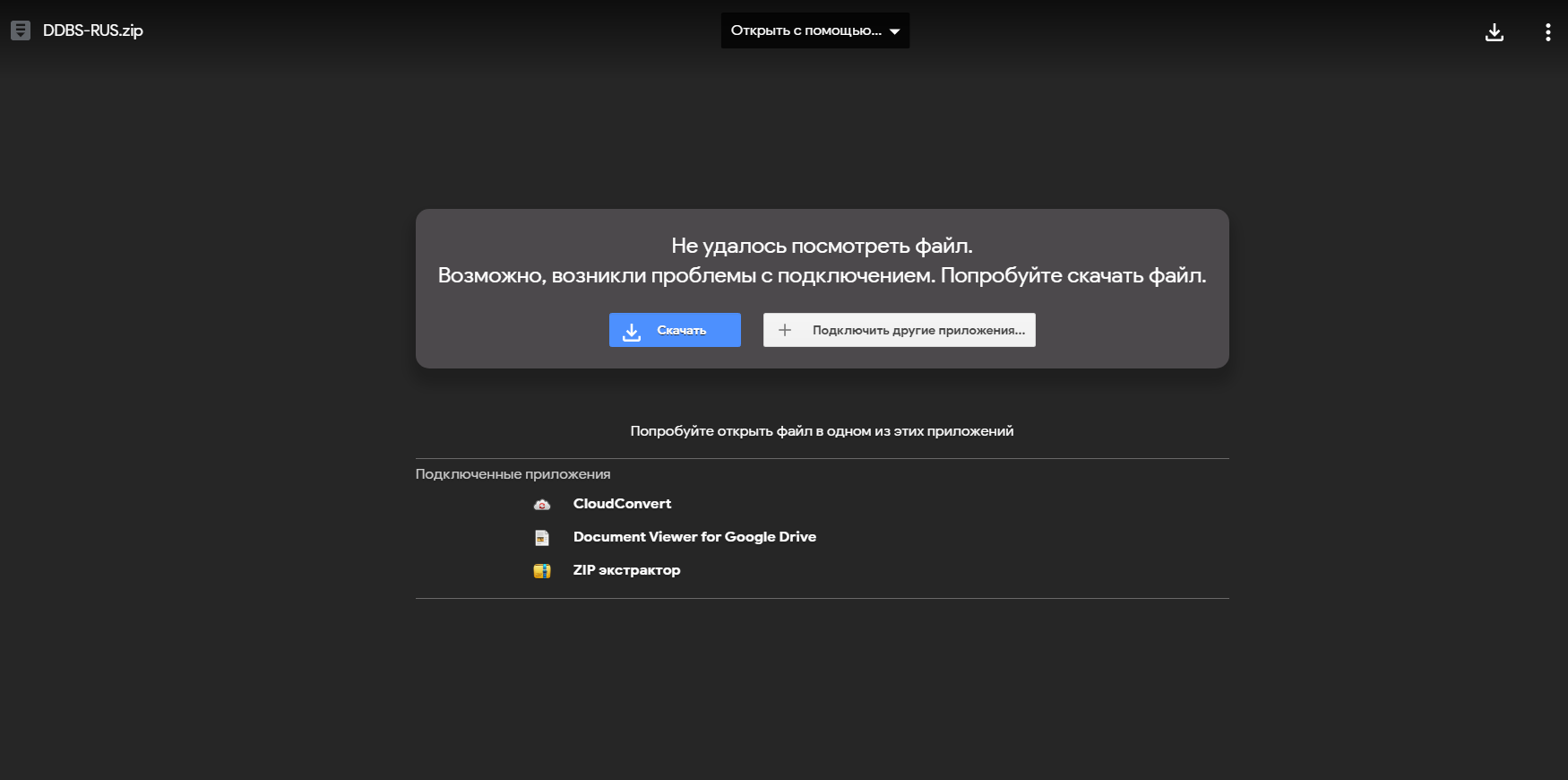Click the archive file type icon beside DDBS-RUS.zip
The height and width of the screenshot is (780, 1568).
(21, 30)
